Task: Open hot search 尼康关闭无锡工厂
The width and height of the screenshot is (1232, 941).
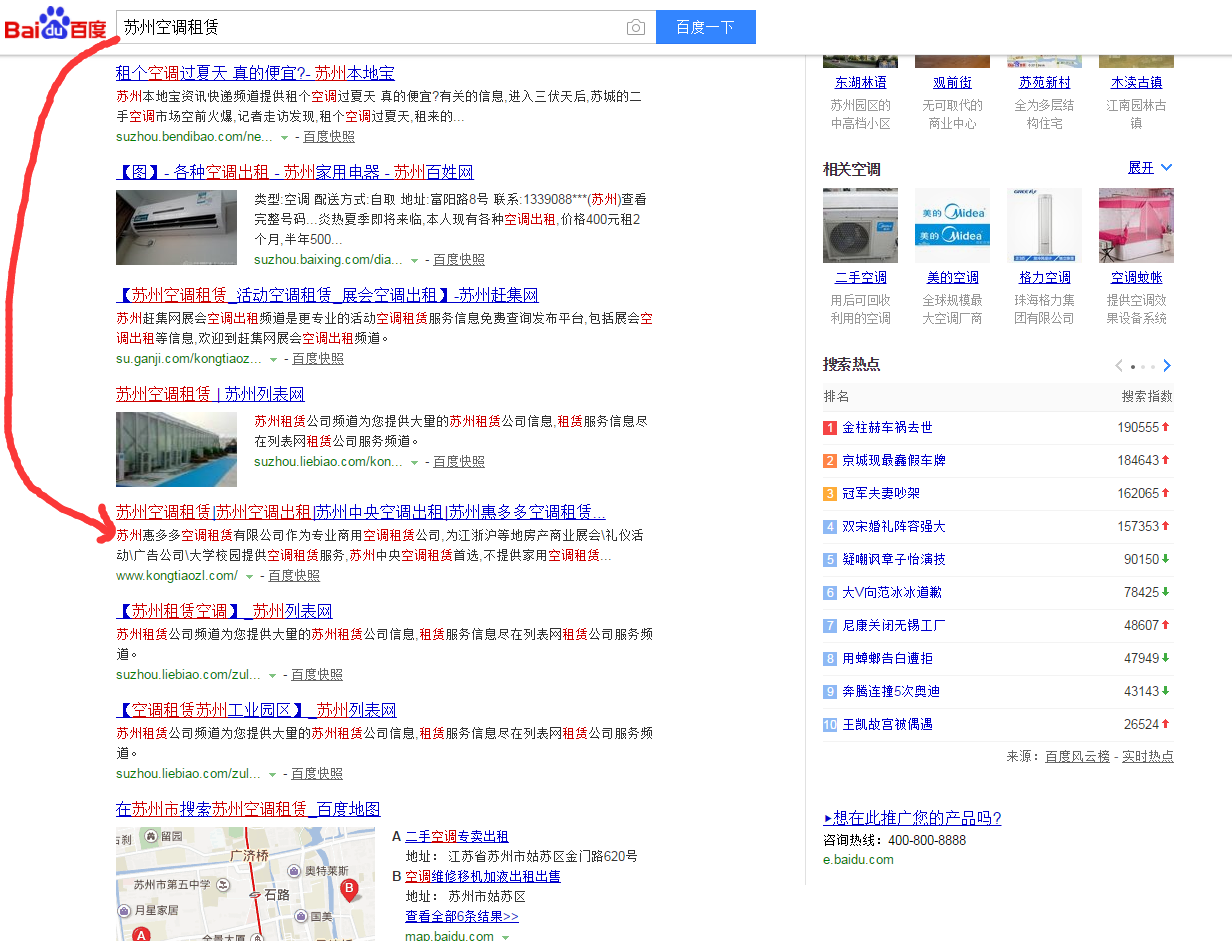Action: (894, 625)
